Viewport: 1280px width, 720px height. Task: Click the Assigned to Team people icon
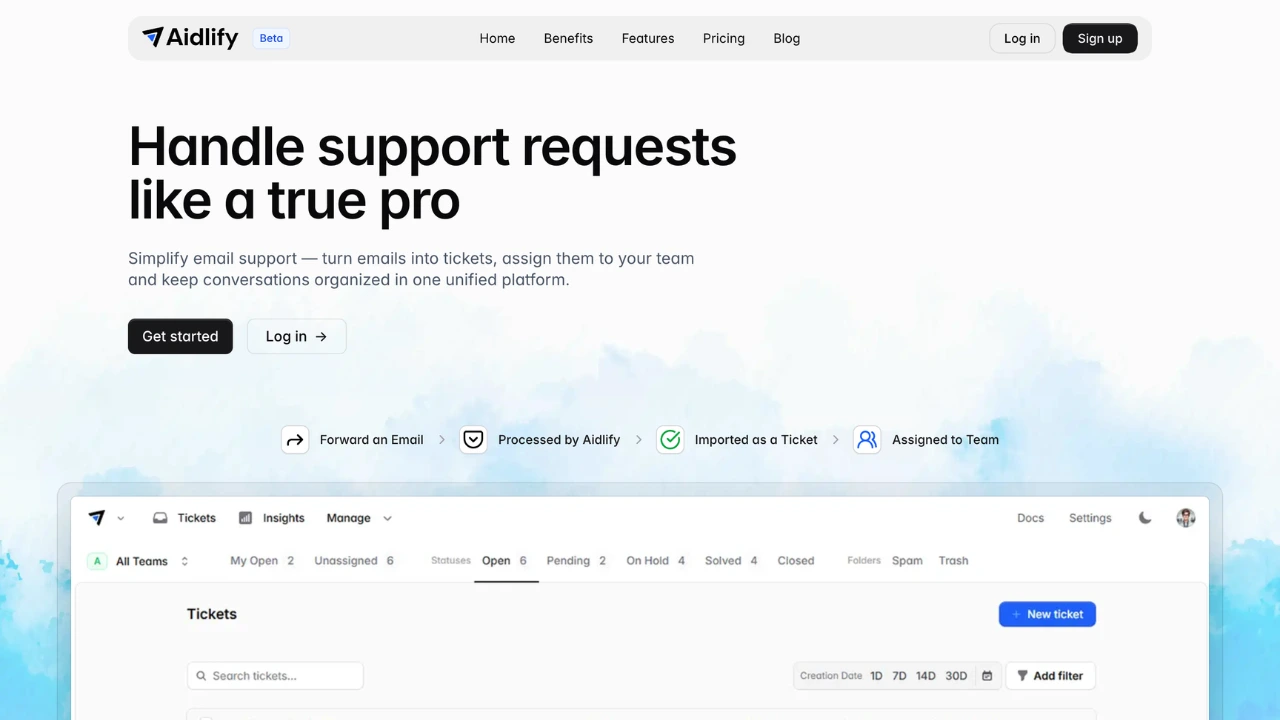click(x=867, y=439)
